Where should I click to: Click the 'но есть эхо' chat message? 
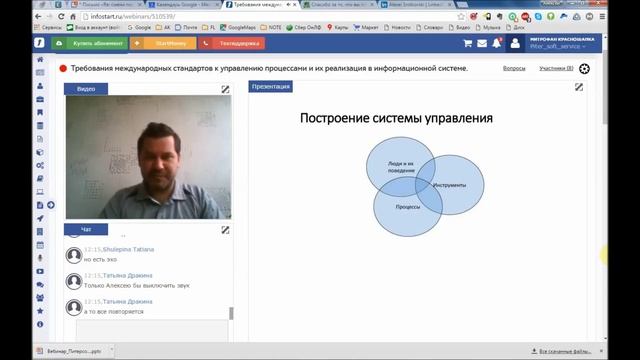coord(100,259)
